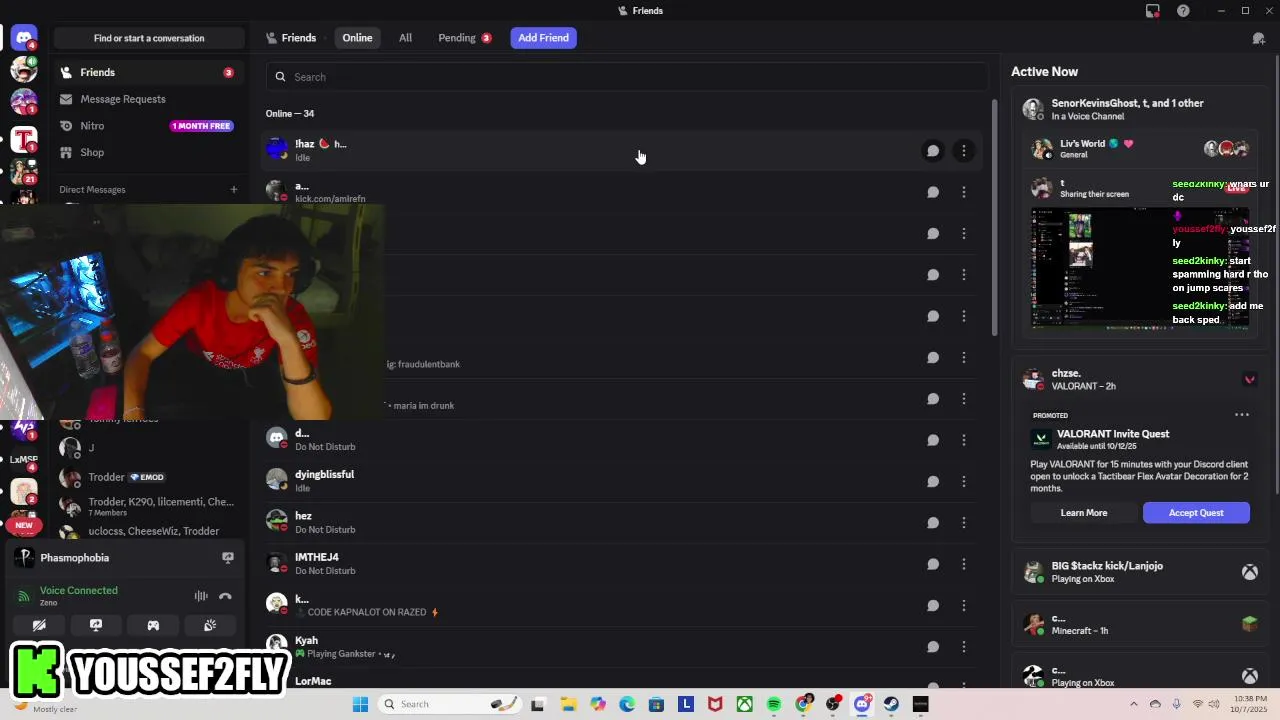Click the Add Friend button
The width and height of the screenshot is (1280, 720).
pyautogui.click(x=543, y=38)
